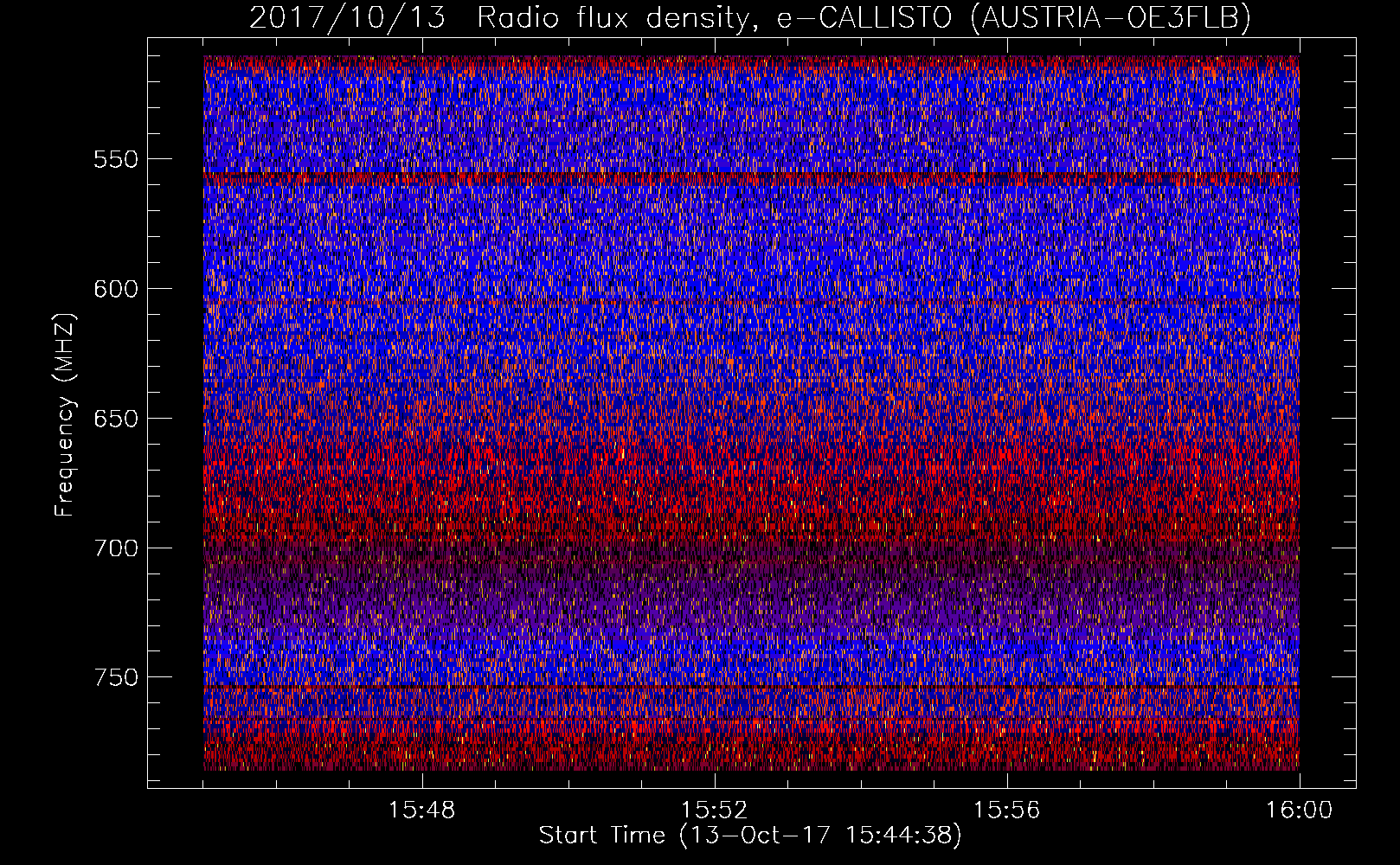Screen dimensions: 1400x865
Task: Click the 15:48 time tick label
Action: [421, 811]
